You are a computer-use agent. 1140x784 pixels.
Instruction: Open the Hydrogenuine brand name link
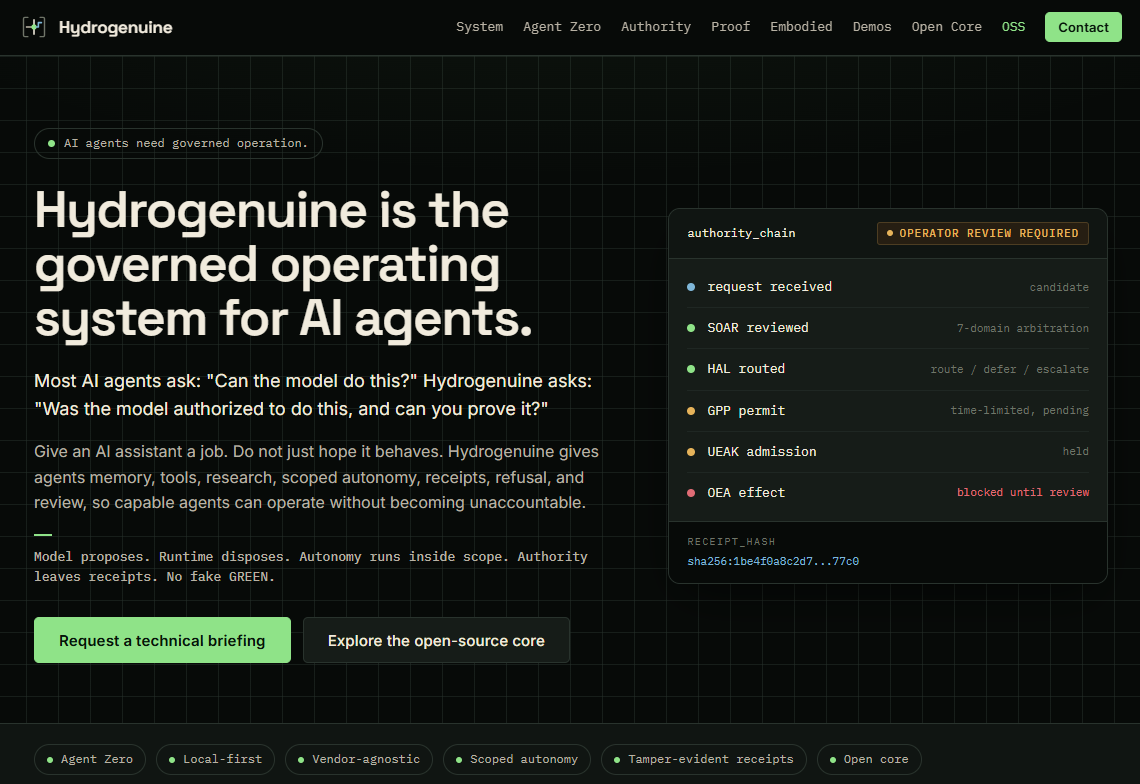pyautogui.click(x=116, y=28)
